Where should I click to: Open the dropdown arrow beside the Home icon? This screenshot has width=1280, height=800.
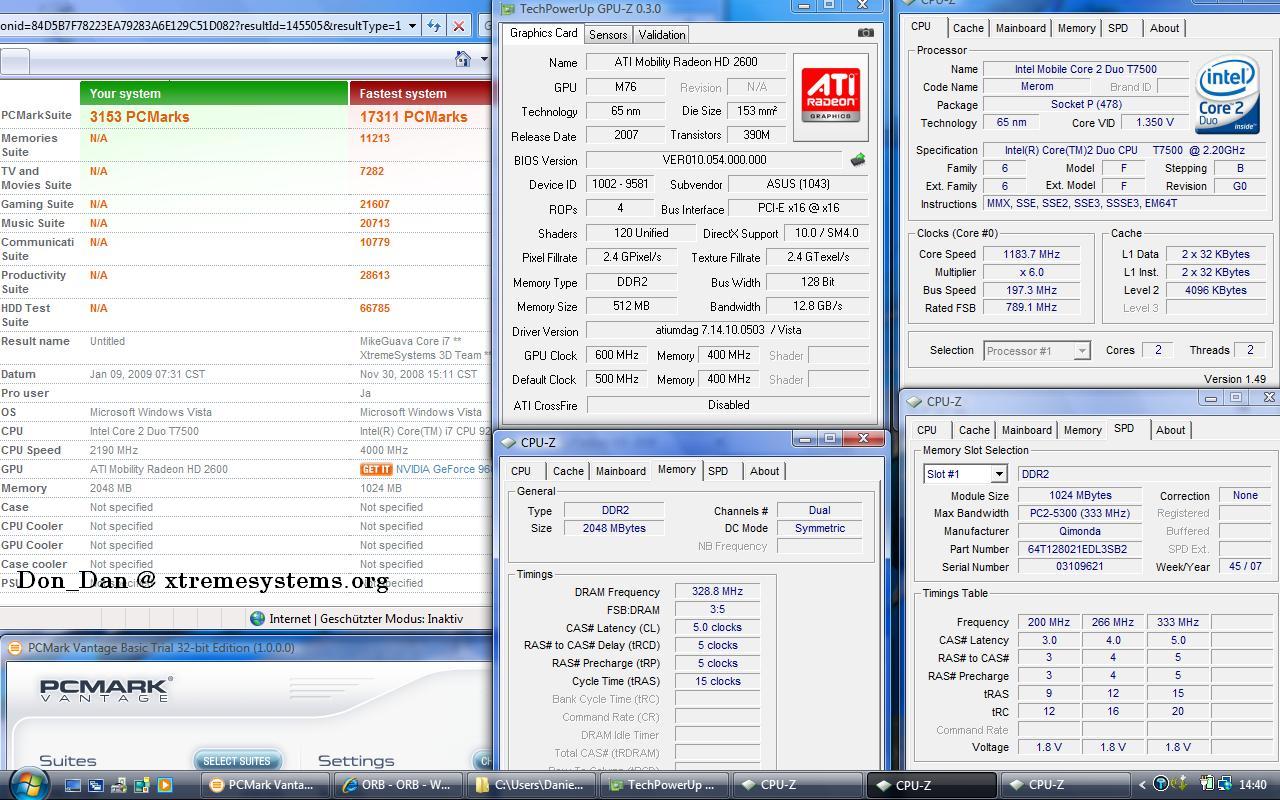(x=484, y=60)
